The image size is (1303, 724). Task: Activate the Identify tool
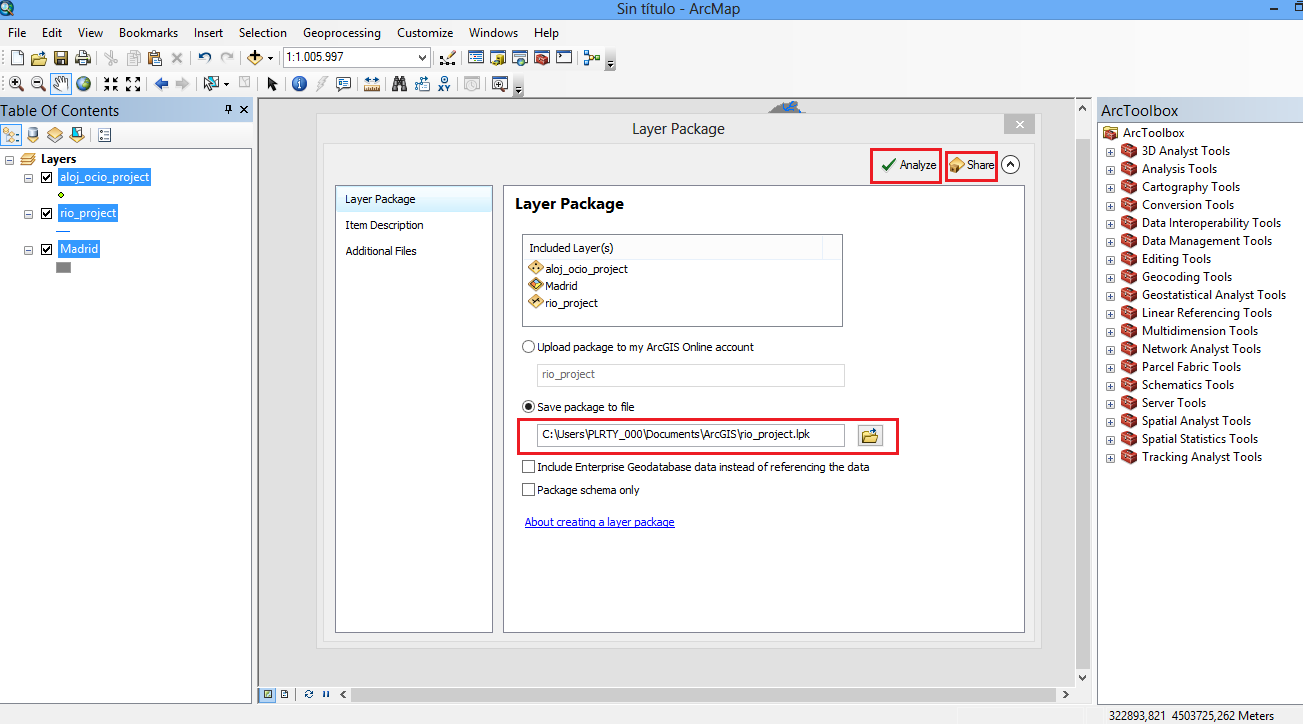pyautogui.click(x=299, y=84)
